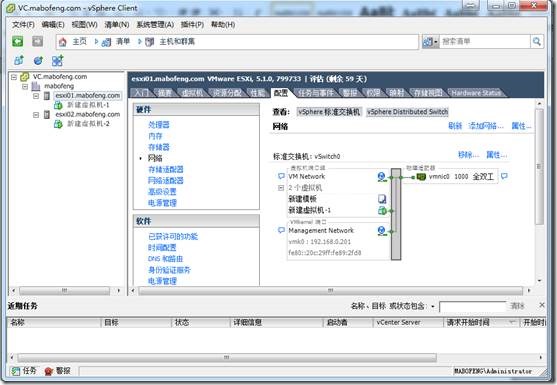Click the inventory (清单) icon in the breadcrumb
This screenshot has height=385, width=557.
pos(106,42)
